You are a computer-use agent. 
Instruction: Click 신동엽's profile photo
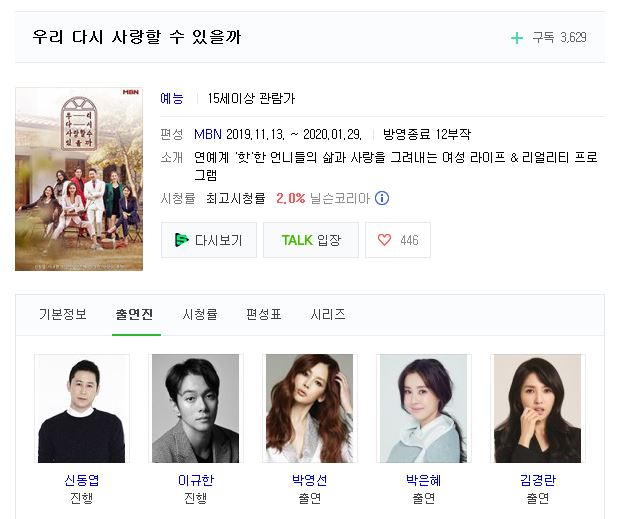[81, 408]
